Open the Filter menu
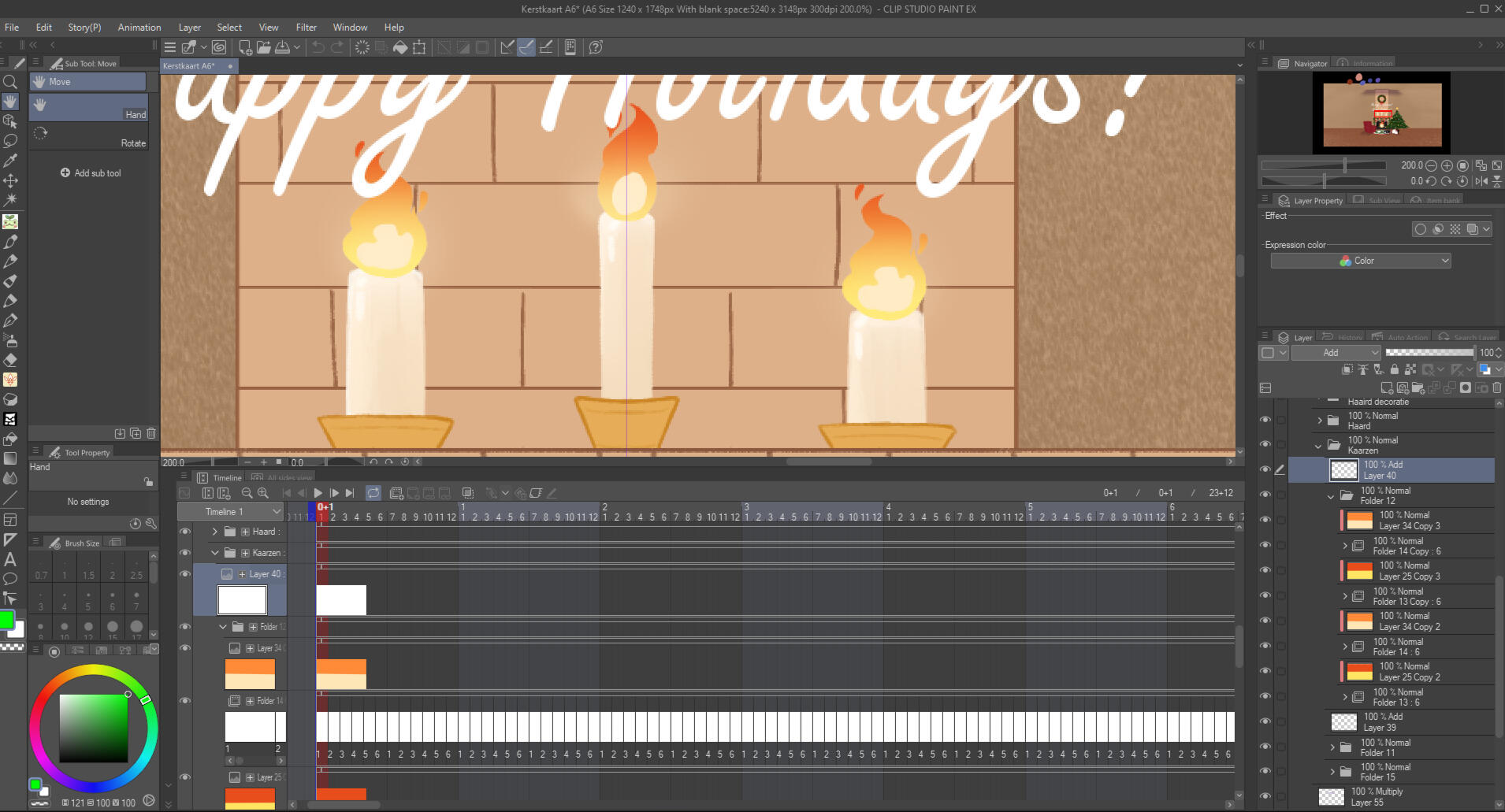 click(x=306, y=28)
